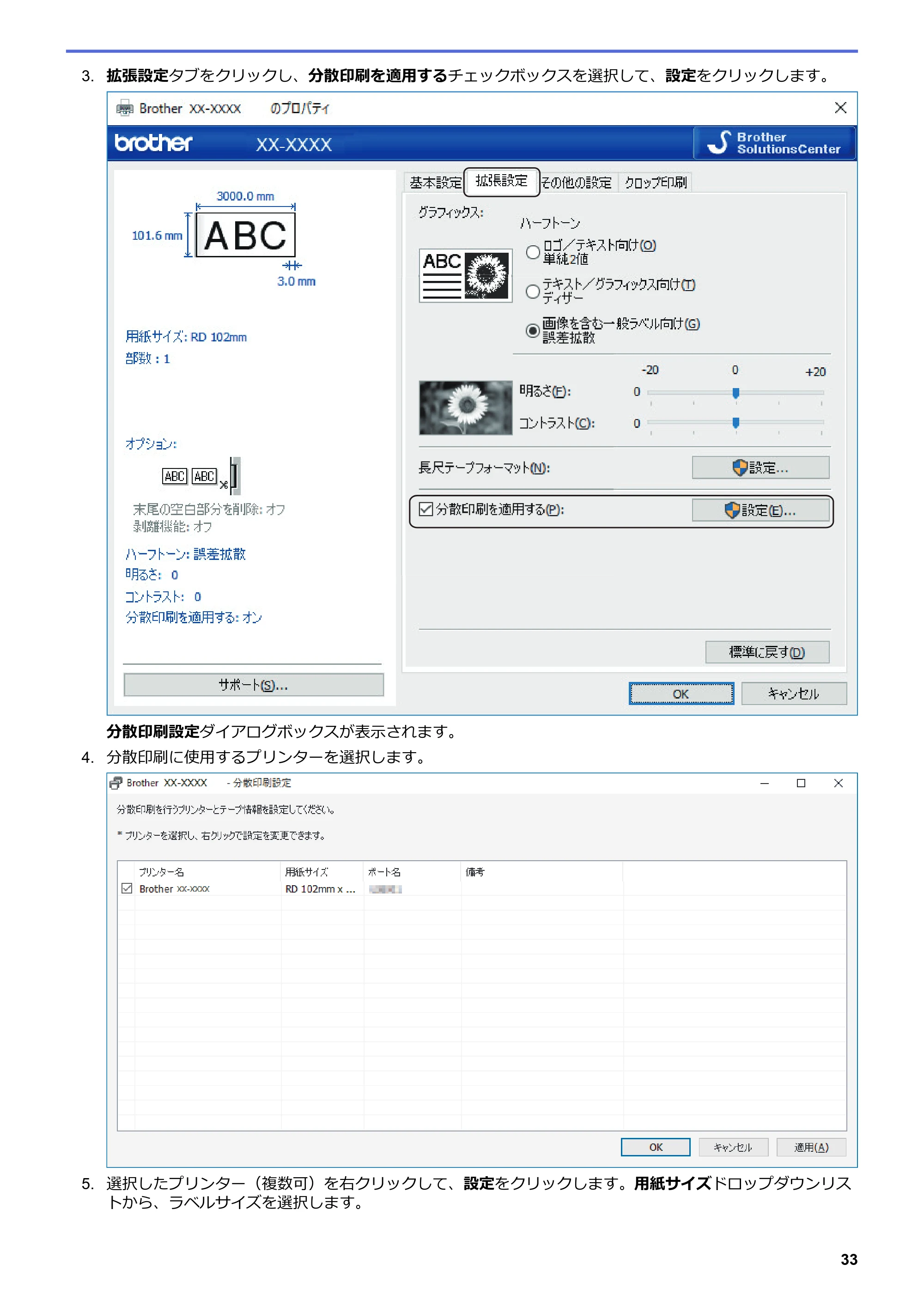Click the Brother Solutions Center logo button
The height and width of the screenshot is (1307, 924).
click(774, 143)
